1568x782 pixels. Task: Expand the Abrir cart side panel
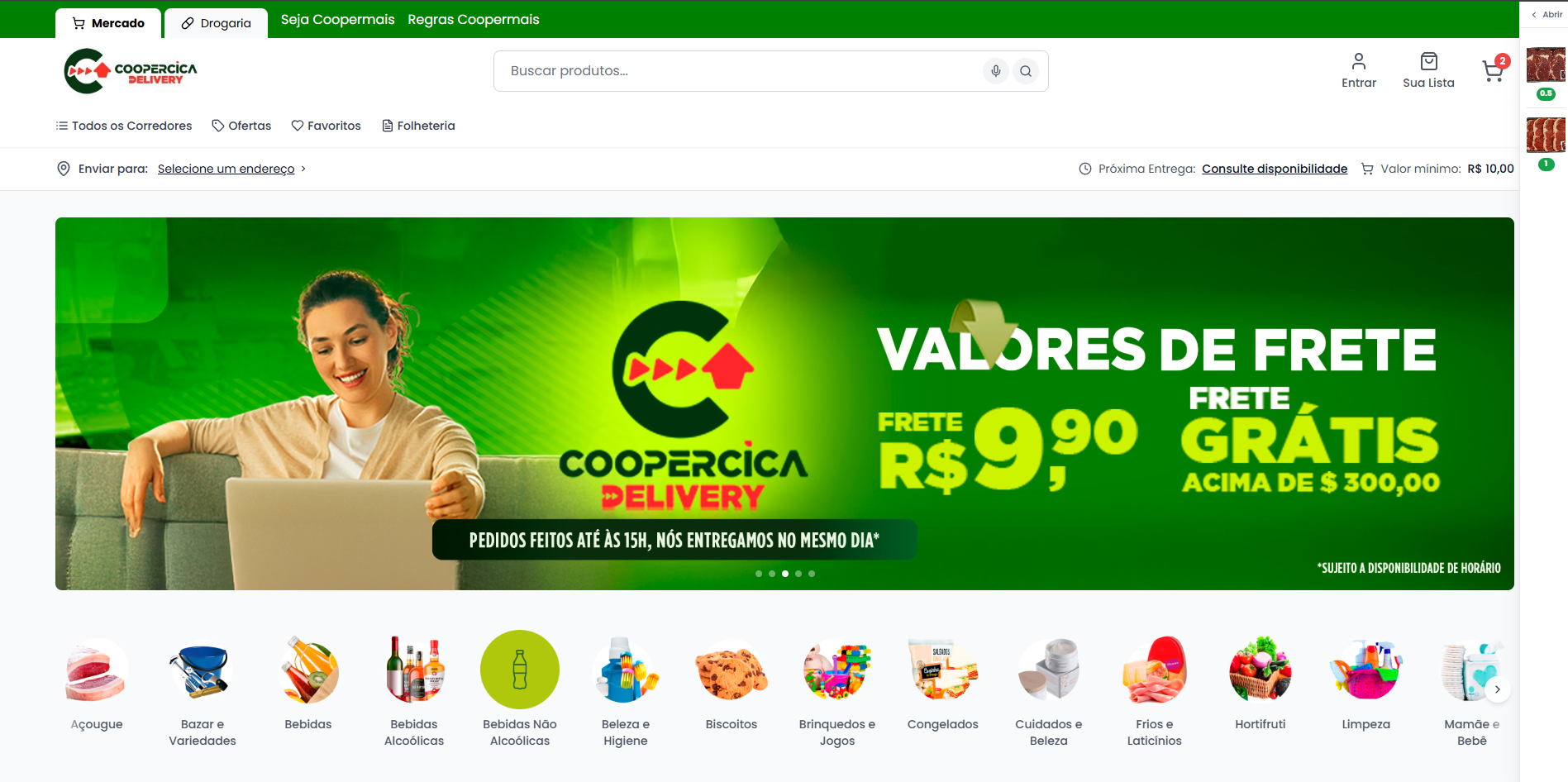(x=1547, y=15)
